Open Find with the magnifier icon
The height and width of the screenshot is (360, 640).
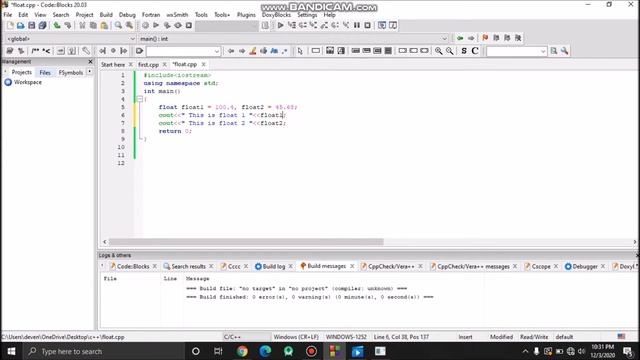tap(118, 25)
